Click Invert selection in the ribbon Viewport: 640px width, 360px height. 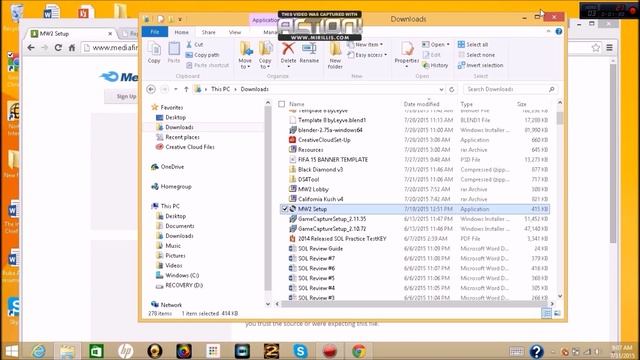(x=480, y=65)
